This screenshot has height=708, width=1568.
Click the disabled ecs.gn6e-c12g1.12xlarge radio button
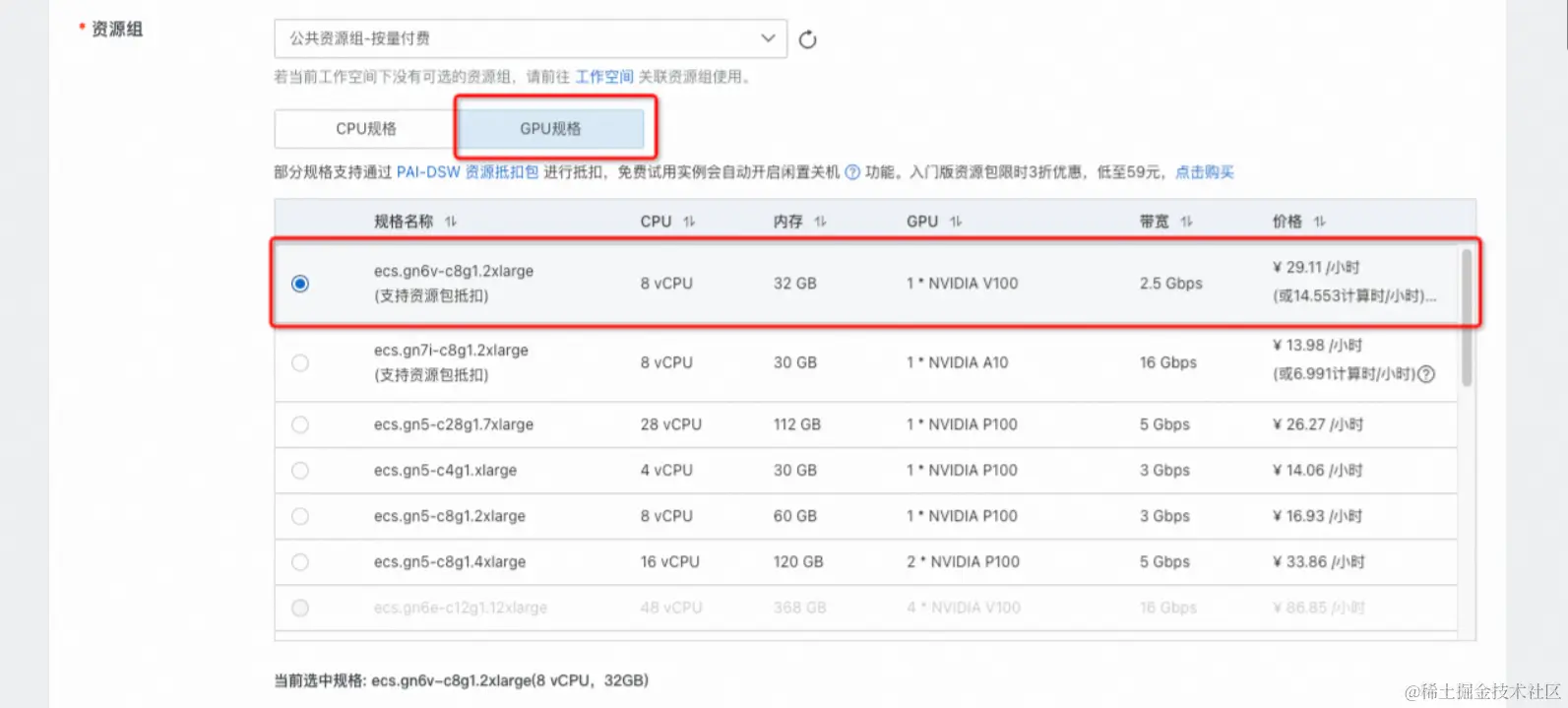pos(300,608)
